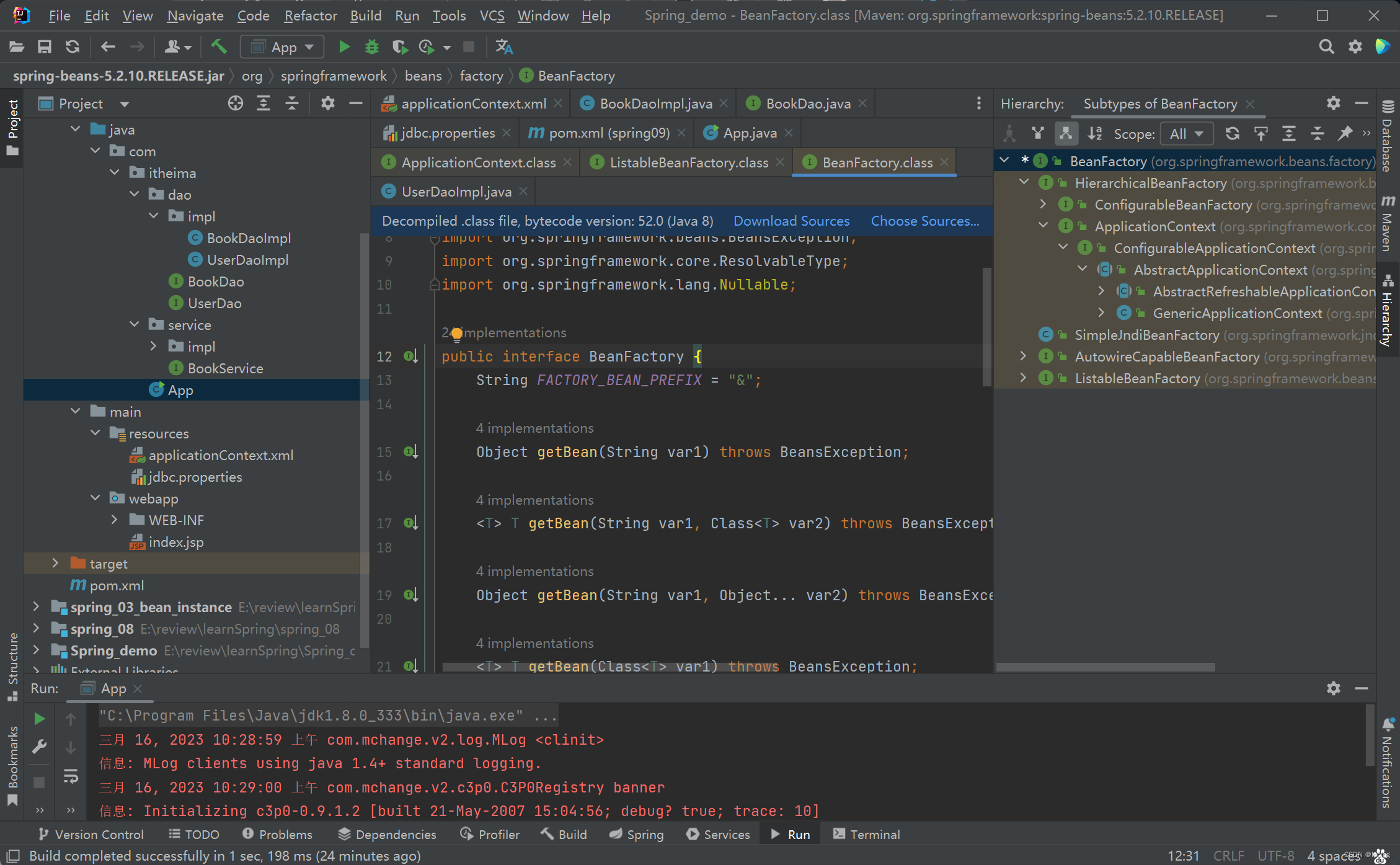
Task: Open the Terminal tool window tab
Action: point(866,835)
